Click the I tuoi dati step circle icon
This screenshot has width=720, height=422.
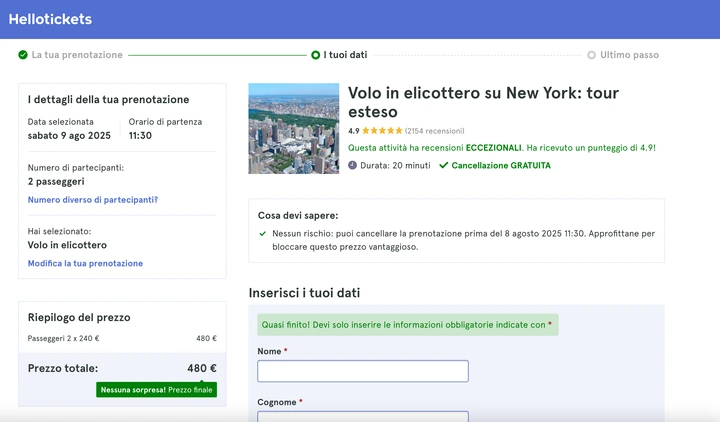pyautogui.click(x=316, y=55)
